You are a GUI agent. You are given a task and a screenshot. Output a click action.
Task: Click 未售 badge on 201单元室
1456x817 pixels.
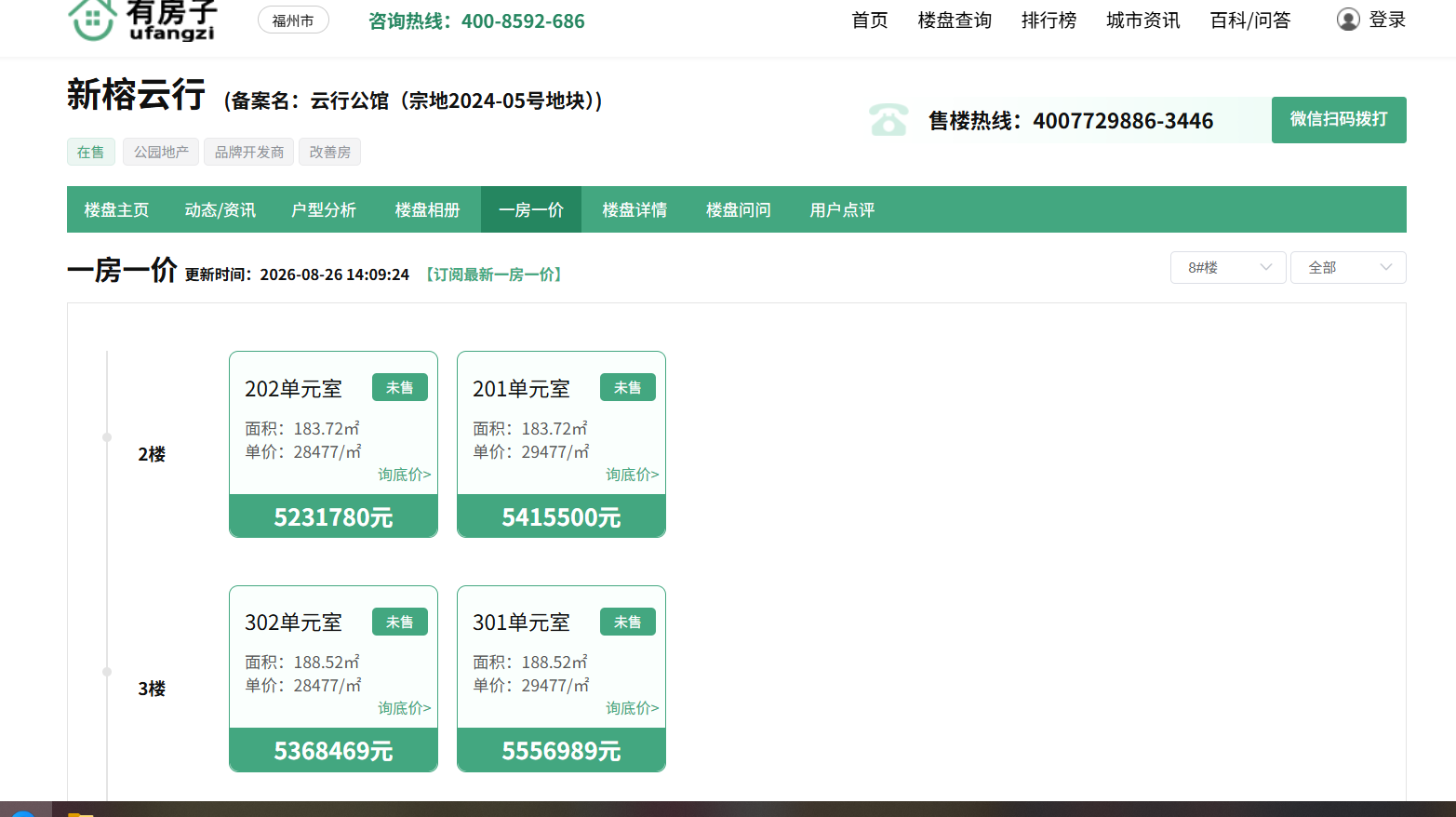(628, 387)
